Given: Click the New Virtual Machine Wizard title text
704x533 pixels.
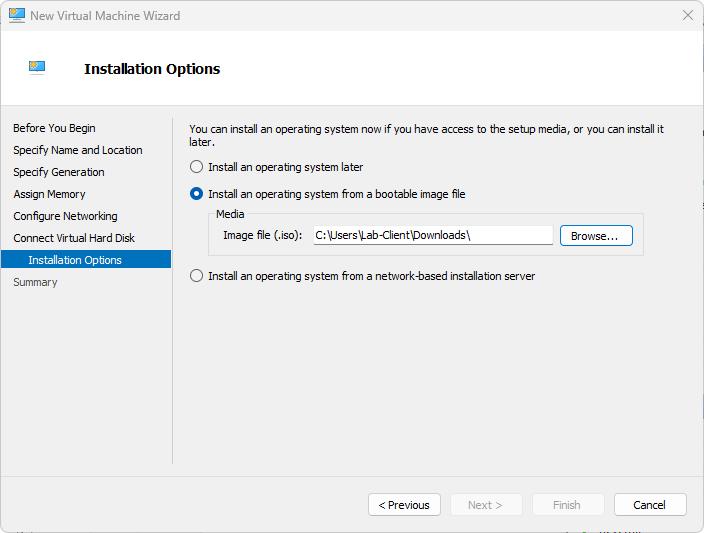Looking at the screenshot, I should tap(105, 16).
